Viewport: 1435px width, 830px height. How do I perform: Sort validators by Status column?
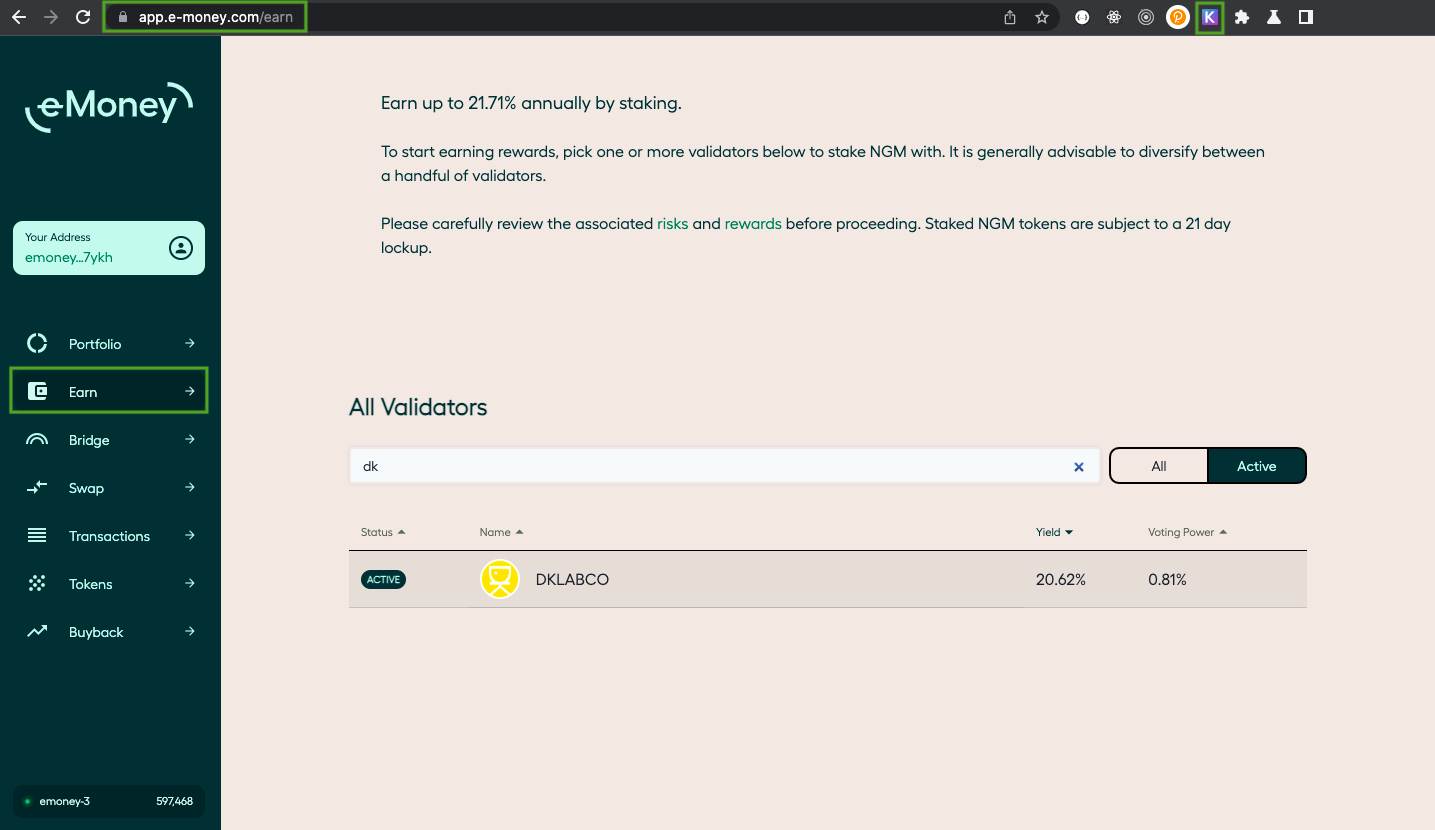click(383, 532)
